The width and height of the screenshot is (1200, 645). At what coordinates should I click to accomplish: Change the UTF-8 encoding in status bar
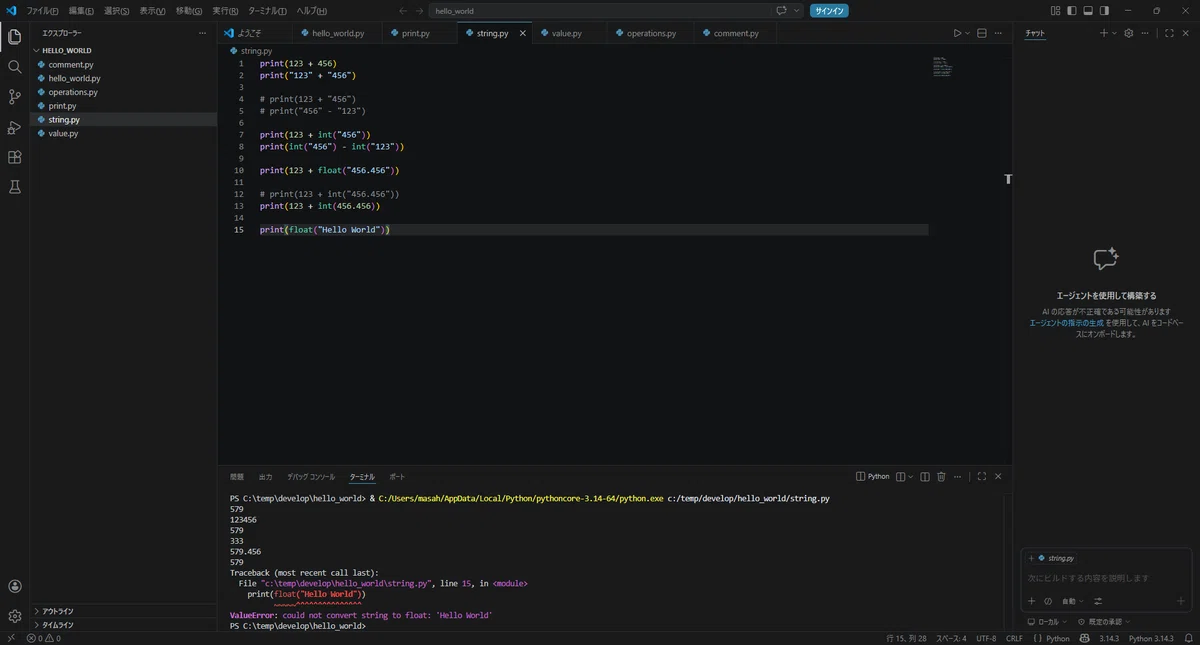986,638
